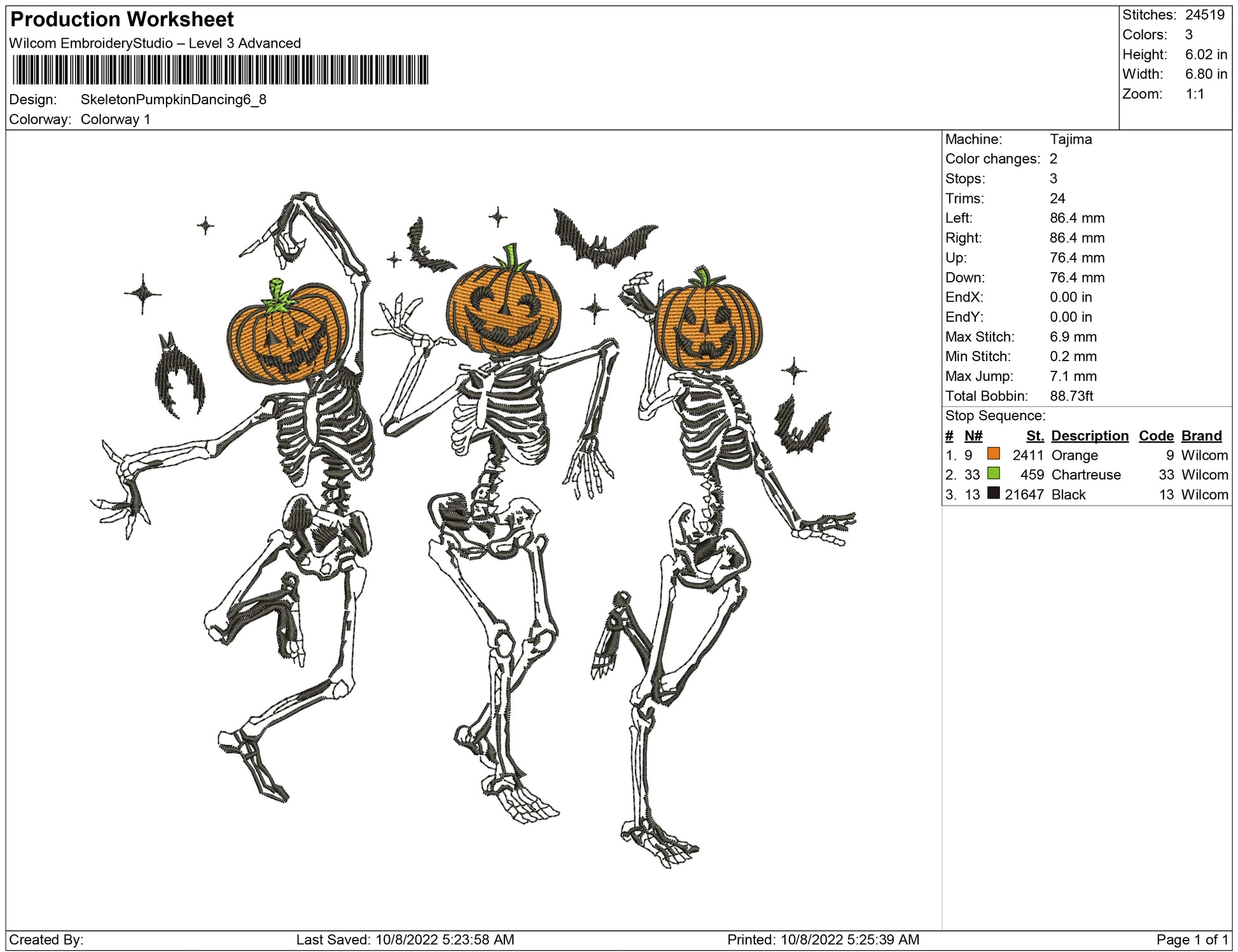Click the chartreuse thread color swatch

(993, 474)
